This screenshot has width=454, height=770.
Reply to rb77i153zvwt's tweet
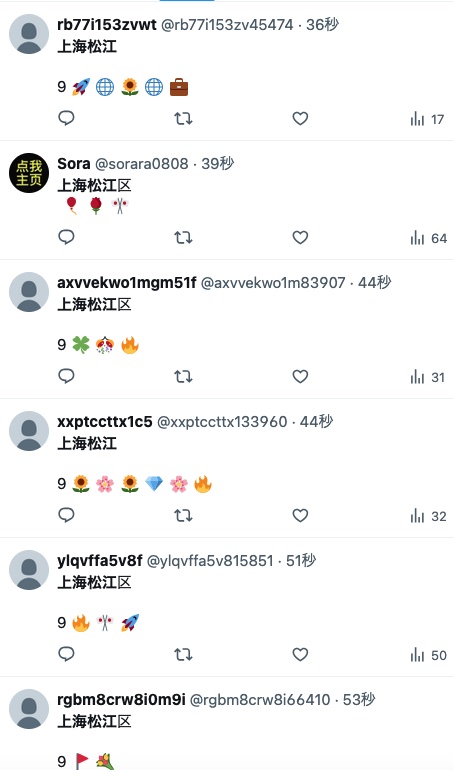[x=66, y=118]
